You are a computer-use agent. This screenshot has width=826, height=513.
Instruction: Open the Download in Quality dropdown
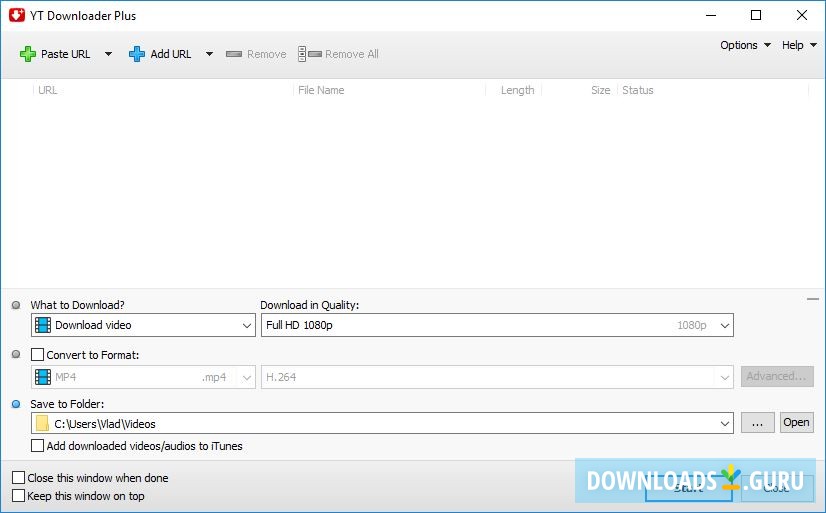click(x=497, y=325)
